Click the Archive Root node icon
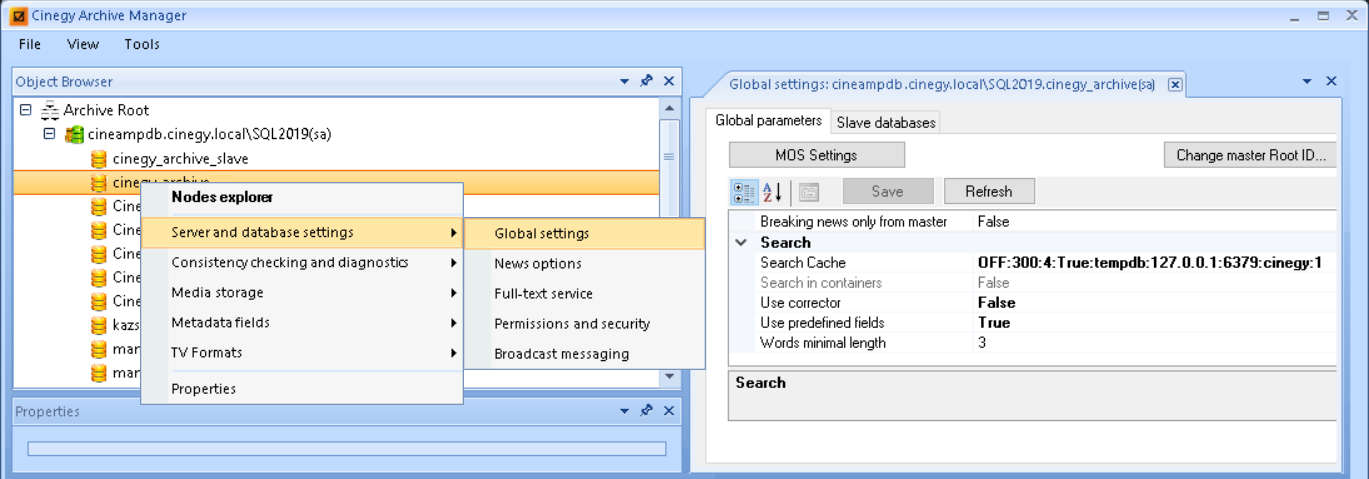Screen dimensions: 1369x479 (x=50, y=110)
